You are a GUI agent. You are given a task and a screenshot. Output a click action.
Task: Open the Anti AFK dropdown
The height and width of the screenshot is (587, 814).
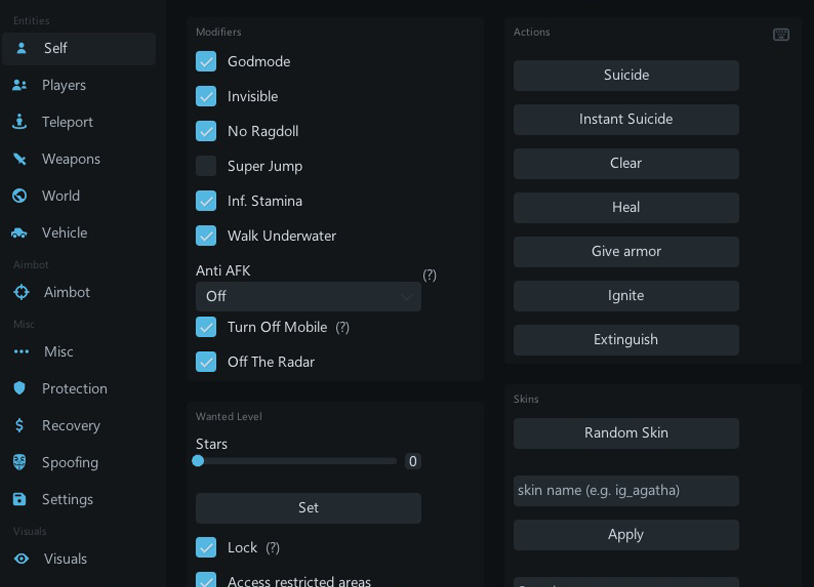click(x=308, y=296)
